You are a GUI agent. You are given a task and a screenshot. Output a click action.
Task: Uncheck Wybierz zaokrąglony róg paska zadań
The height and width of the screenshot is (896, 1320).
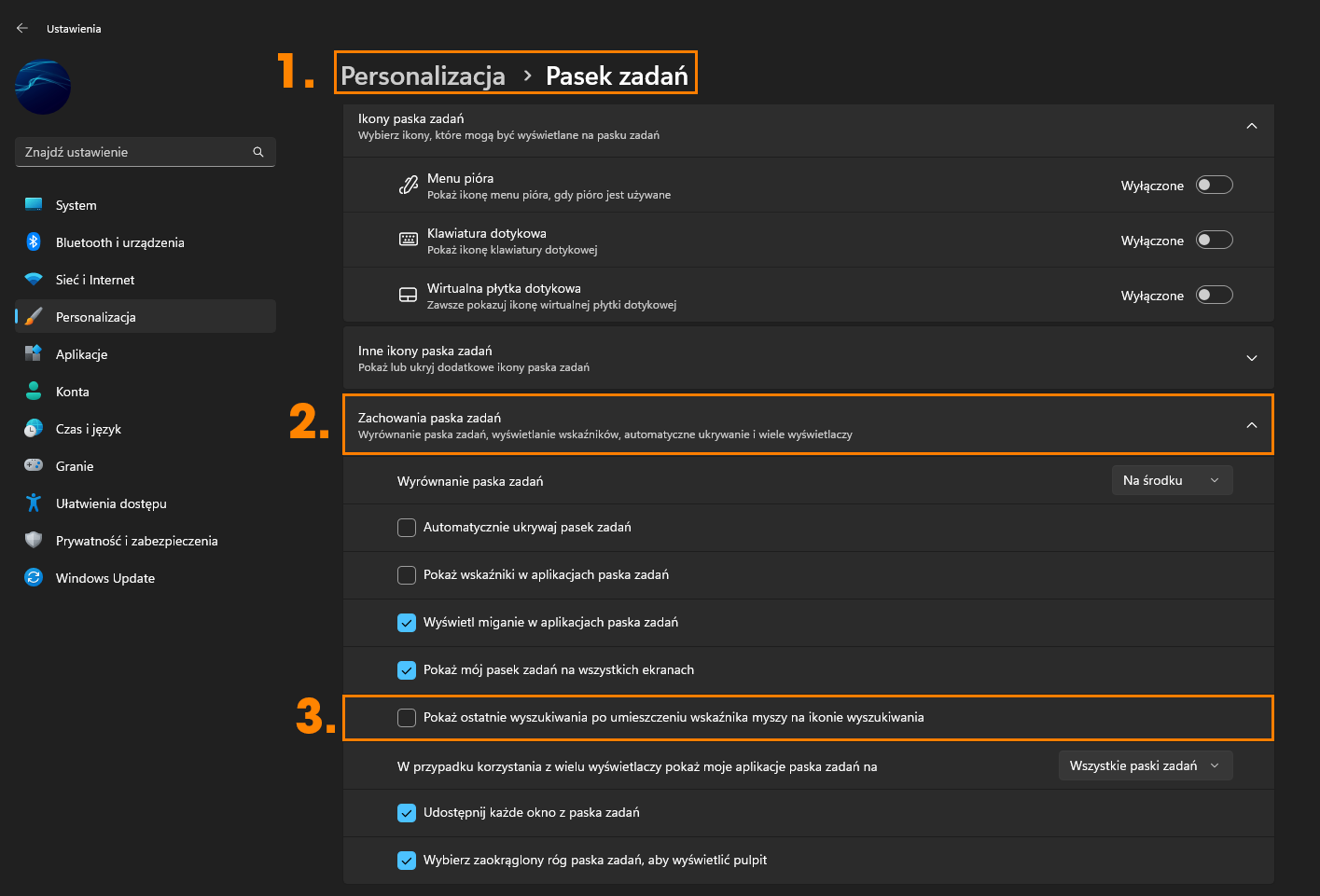407,861
